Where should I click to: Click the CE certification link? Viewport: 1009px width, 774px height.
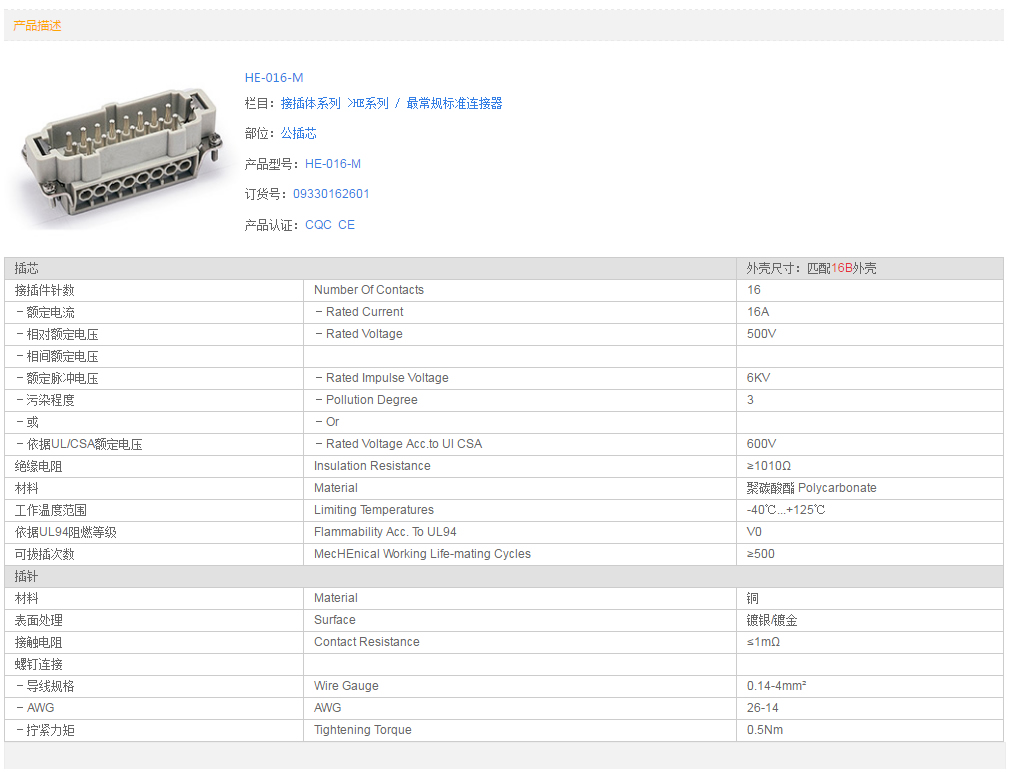346,225
